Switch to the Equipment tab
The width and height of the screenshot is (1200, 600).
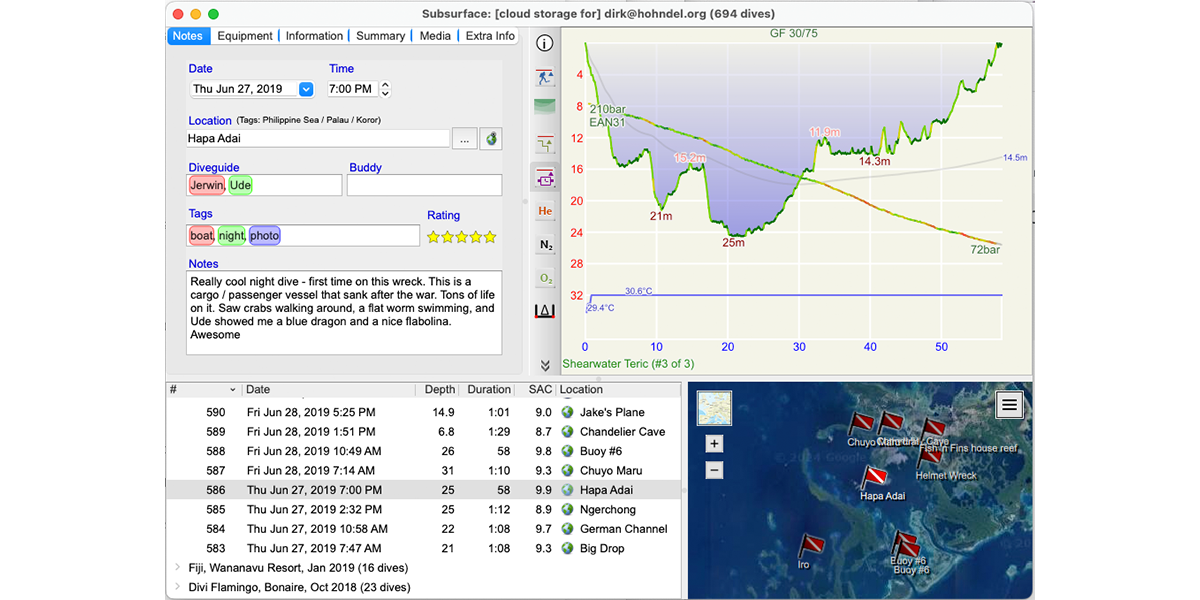245,35
